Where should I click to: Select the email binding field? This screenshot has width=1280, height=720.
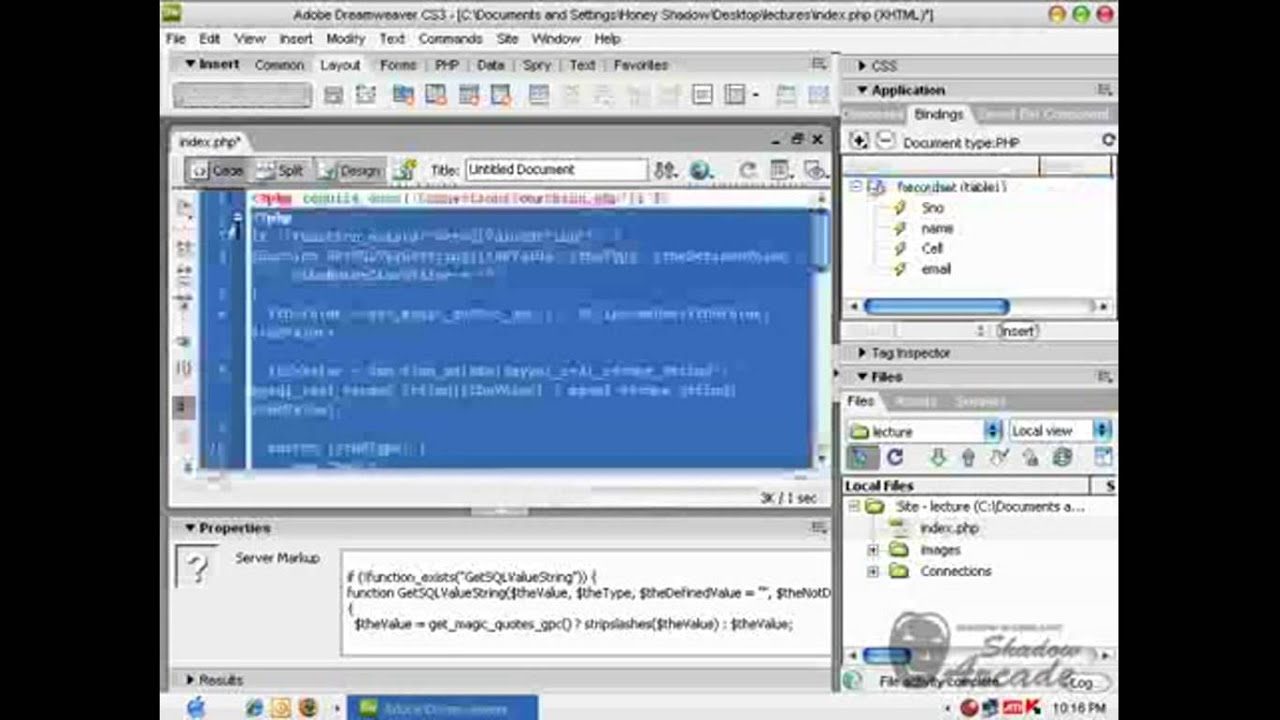tap(936, 269)
